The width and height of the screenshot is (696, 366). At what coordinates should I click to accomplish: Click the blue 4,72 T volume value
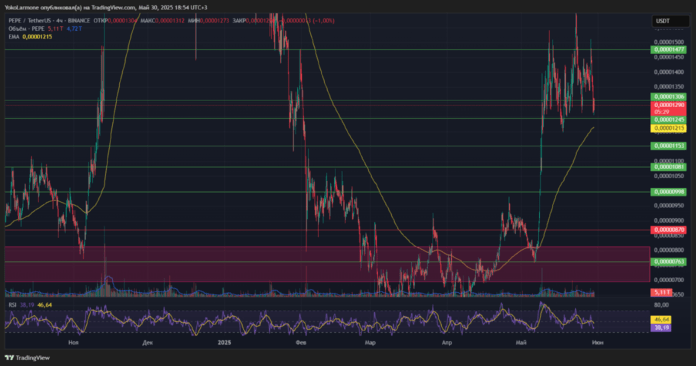(74, 28)
